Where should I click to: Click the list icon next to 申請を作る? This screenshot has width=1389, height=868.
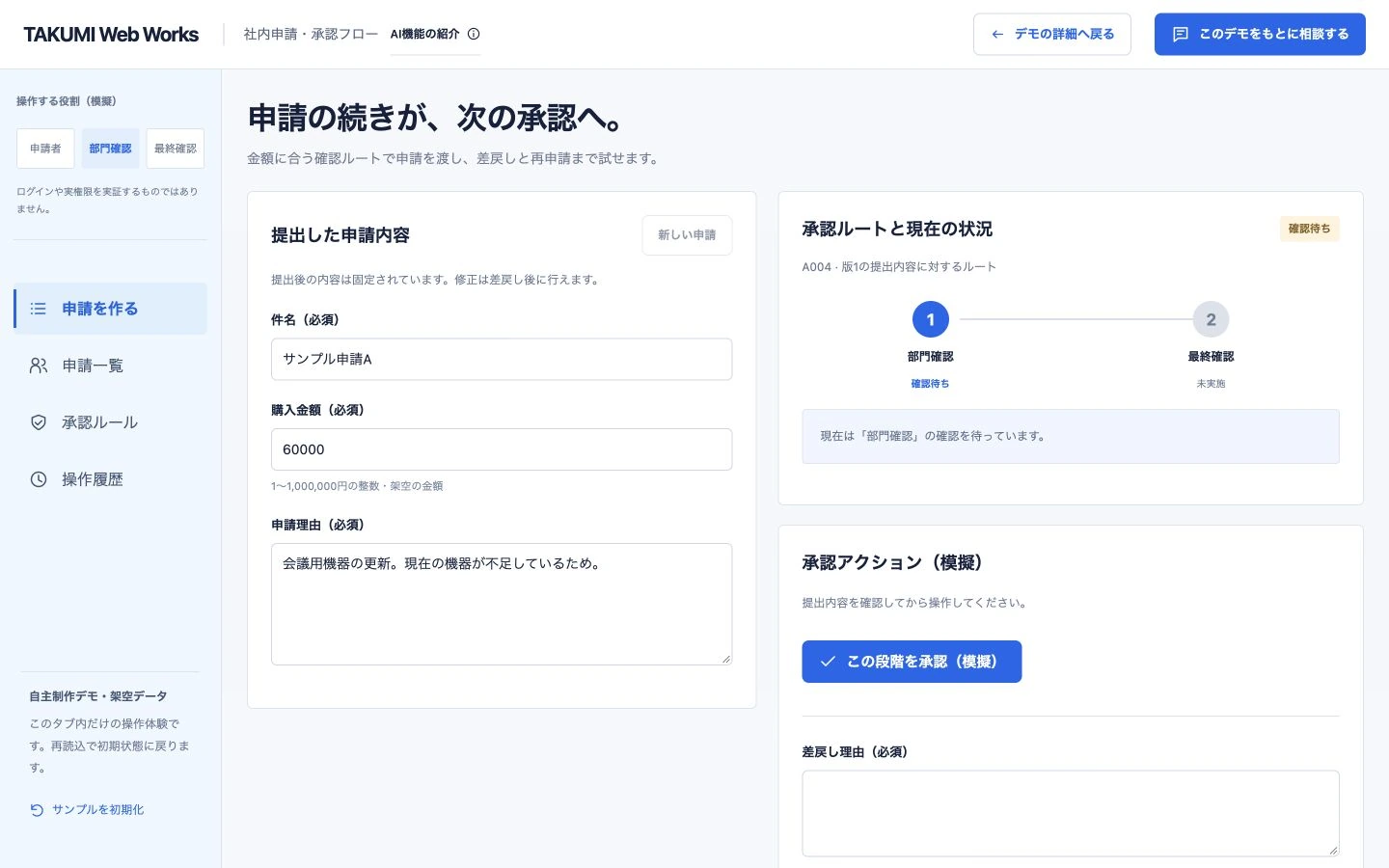tap(39, 309)
